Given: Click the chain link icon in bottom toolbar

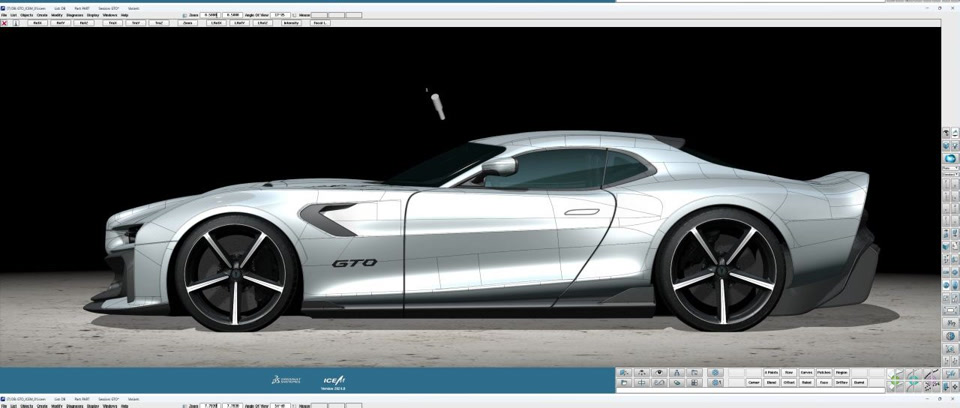Looking at the screenshot, I should tap(659, 382).
